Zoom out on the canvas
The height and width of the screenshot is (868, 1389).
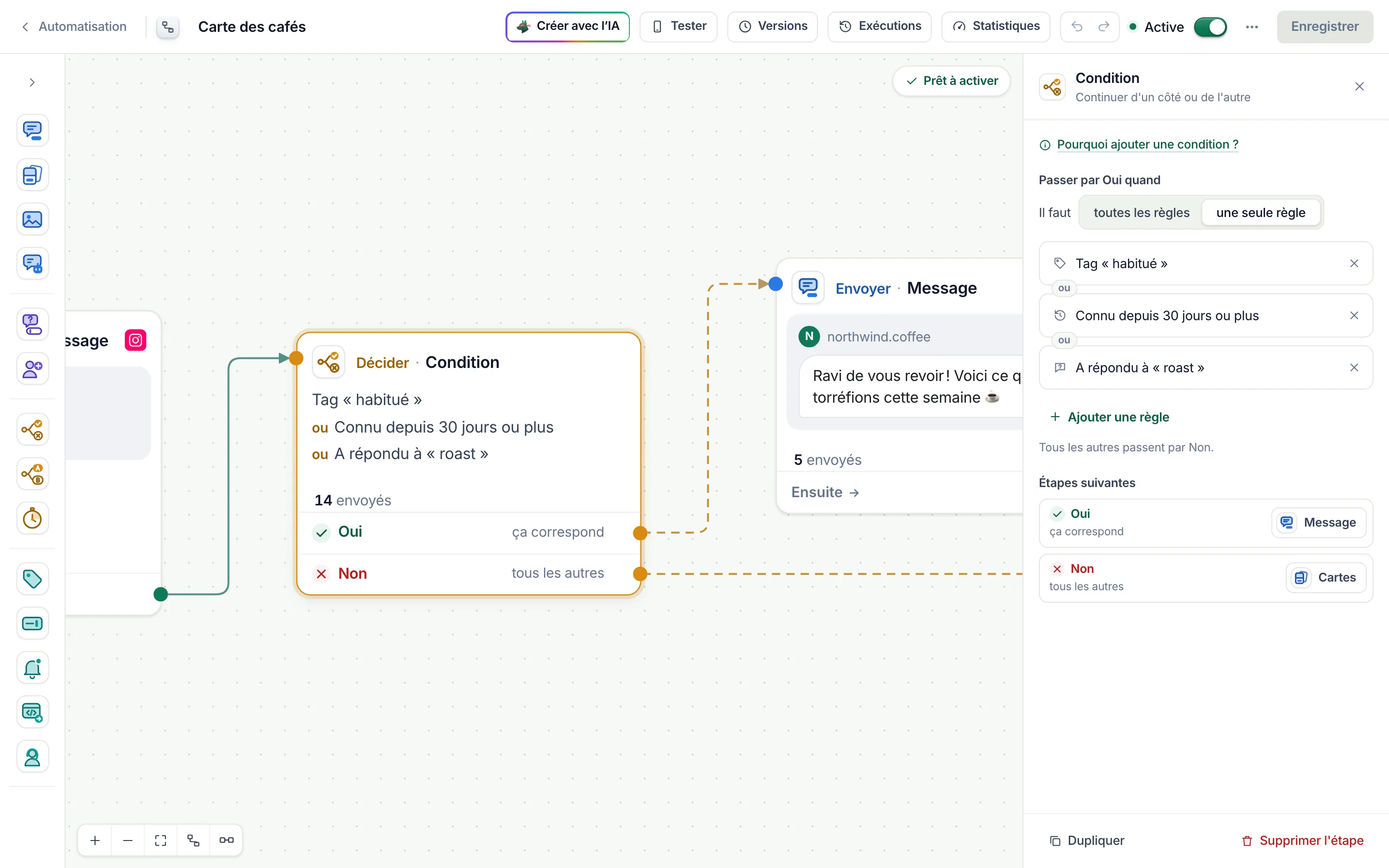click(x=128, y=841)
